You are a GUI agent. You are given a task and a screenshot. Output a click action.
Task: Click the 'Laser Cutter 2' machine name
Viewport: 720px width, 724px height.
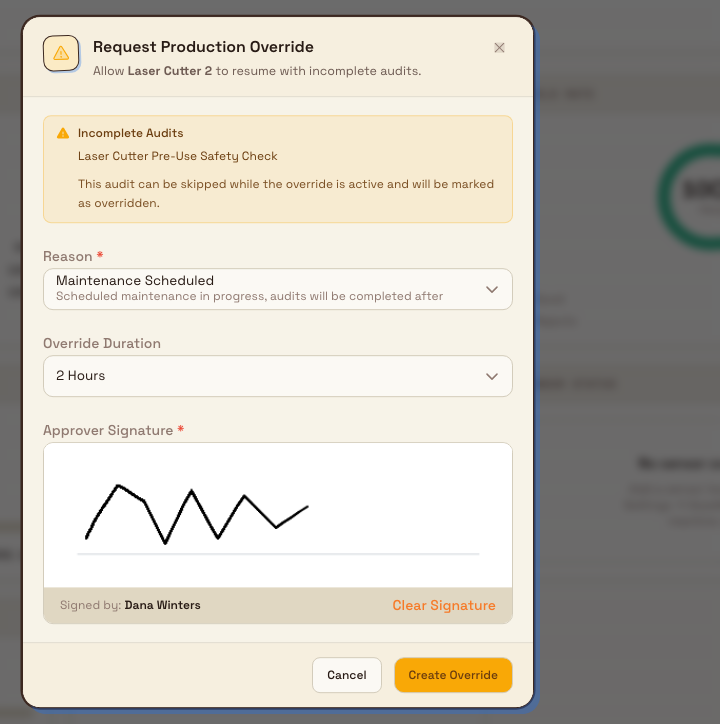(x=169, y=71)
